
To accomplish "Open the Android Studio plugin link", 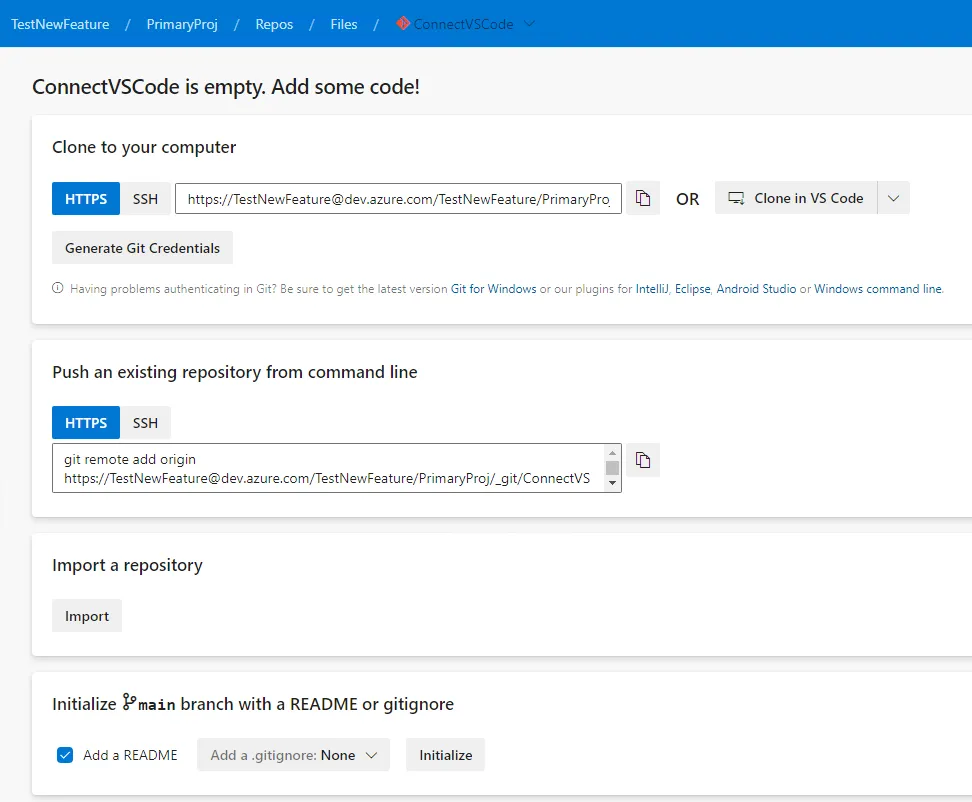I will pos(756,289).
